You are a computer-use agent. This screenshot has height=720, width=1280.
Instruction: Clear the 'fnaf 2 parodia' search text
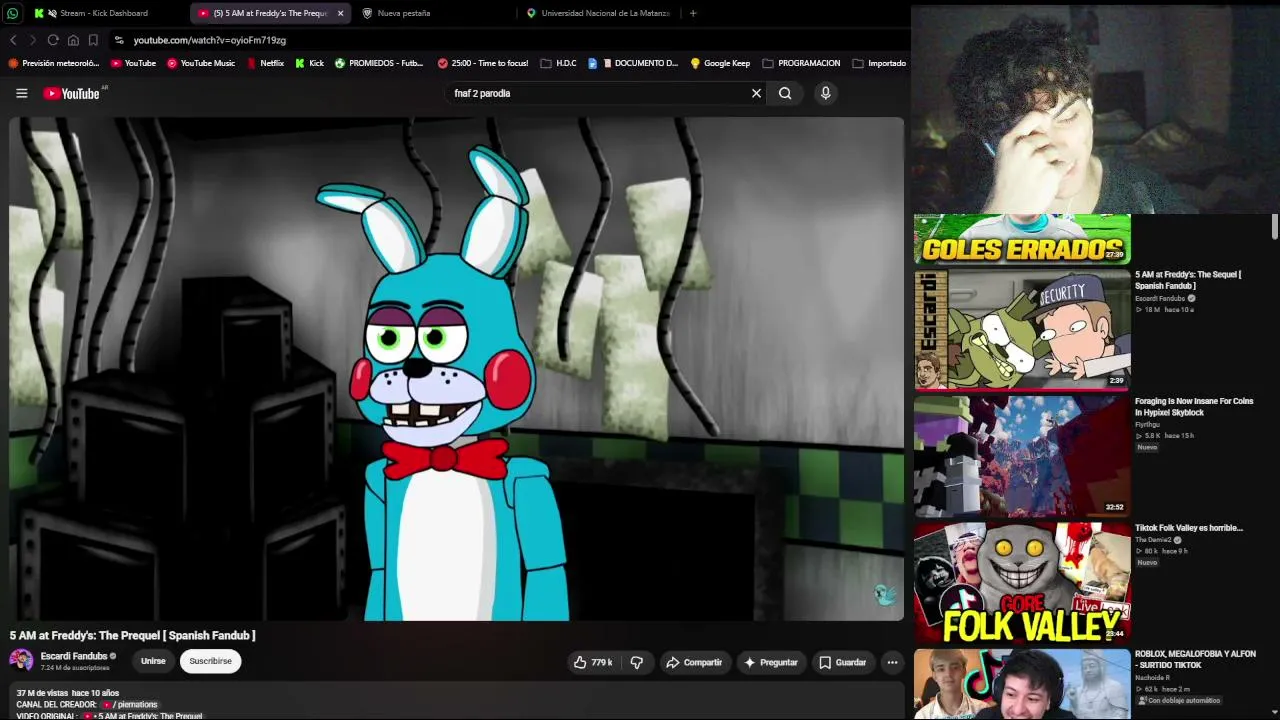click(x=756, y=93)
